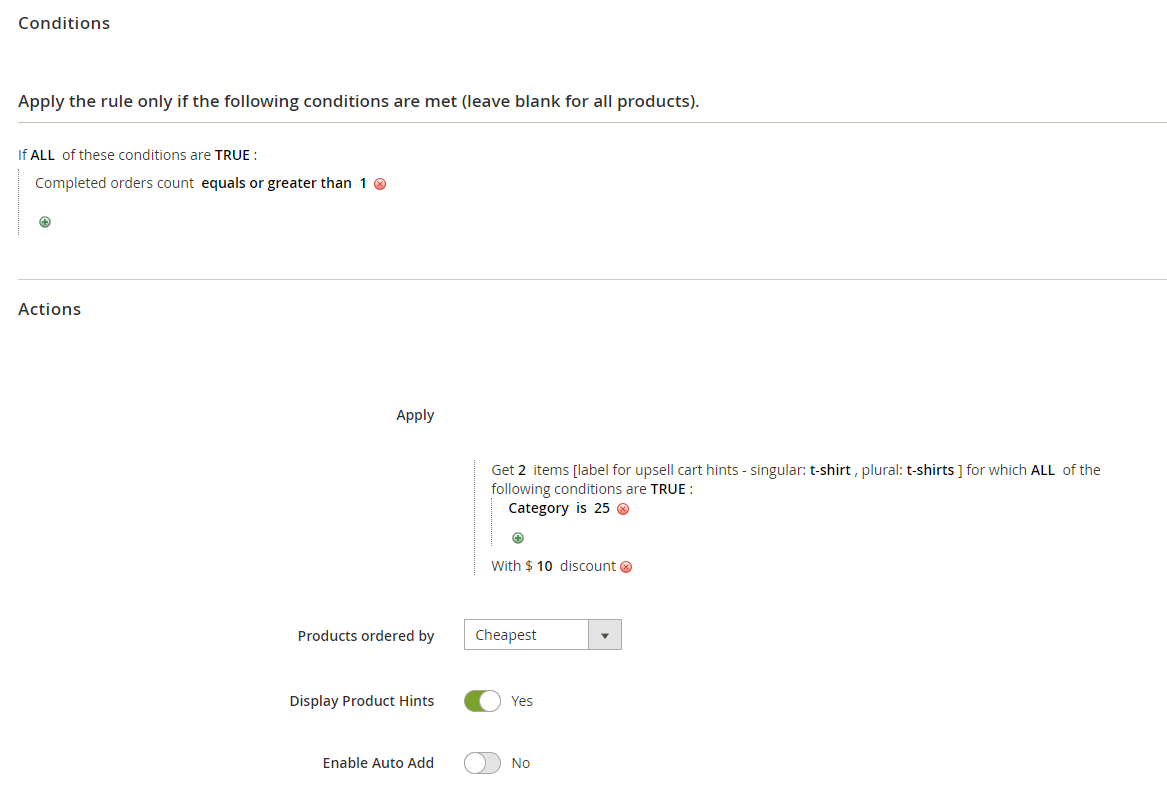Change the Category is operator
1167x798 pixels.
tap(581, 508)
